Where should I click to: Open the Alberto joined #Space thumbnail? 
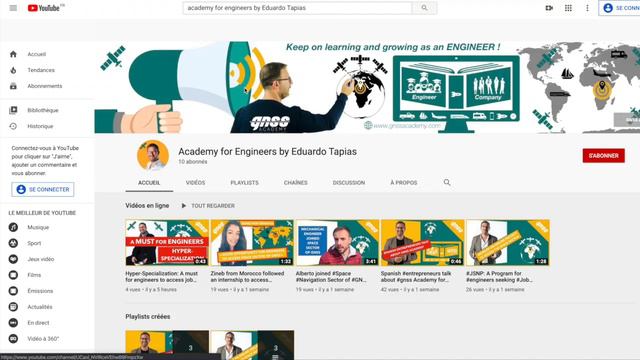click(337, 242)
